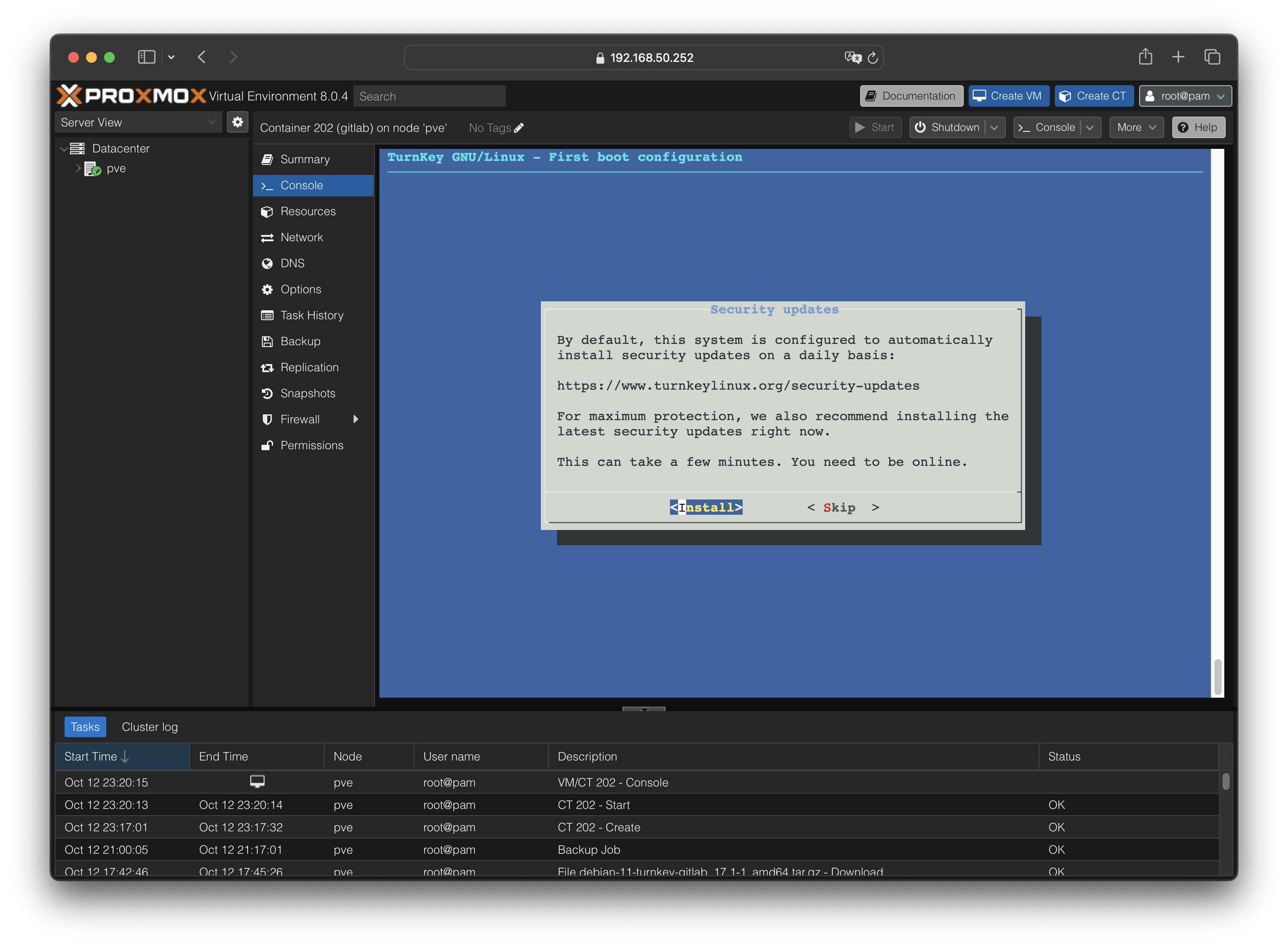The height and width of the screenshot is (947, 1288).
Task: Click the Create VM button
Action: point(1008,96)
